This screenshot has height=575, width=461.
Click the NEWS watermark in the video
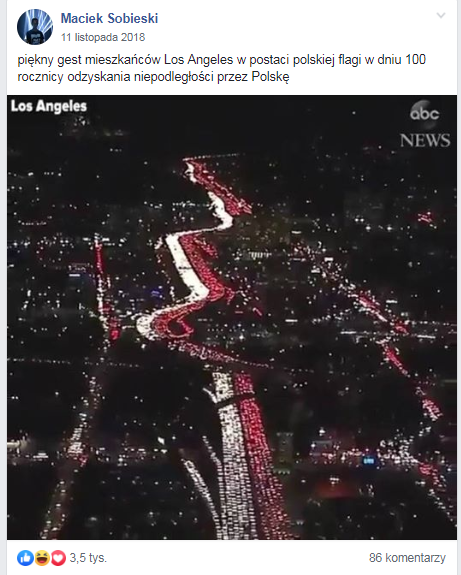pyautogui.click(x=425, y=140)
